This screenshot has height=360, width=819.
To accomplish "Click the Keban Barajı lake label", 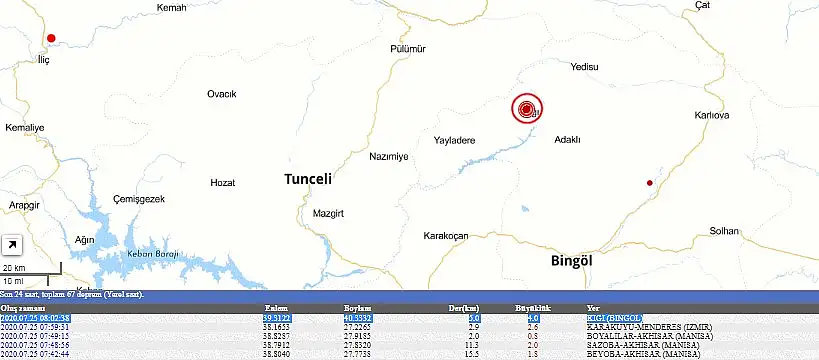I will pyautogui.click(x=153, y=254).
